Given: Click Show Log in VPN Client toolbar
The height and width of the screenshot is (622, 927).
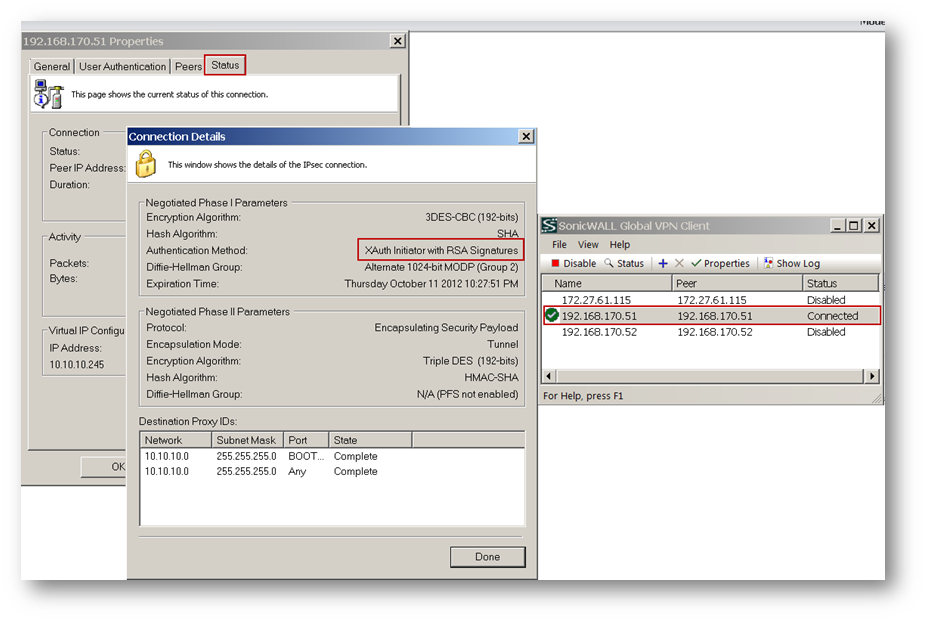Looking at the screenshot, I should point(792,263).
